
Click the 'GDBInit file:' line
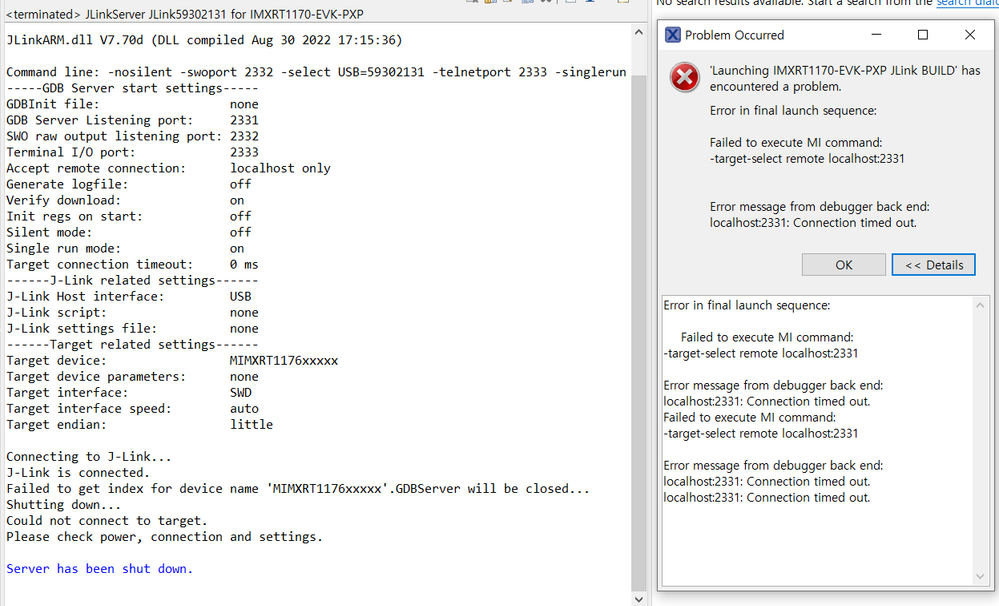[132, 104]
